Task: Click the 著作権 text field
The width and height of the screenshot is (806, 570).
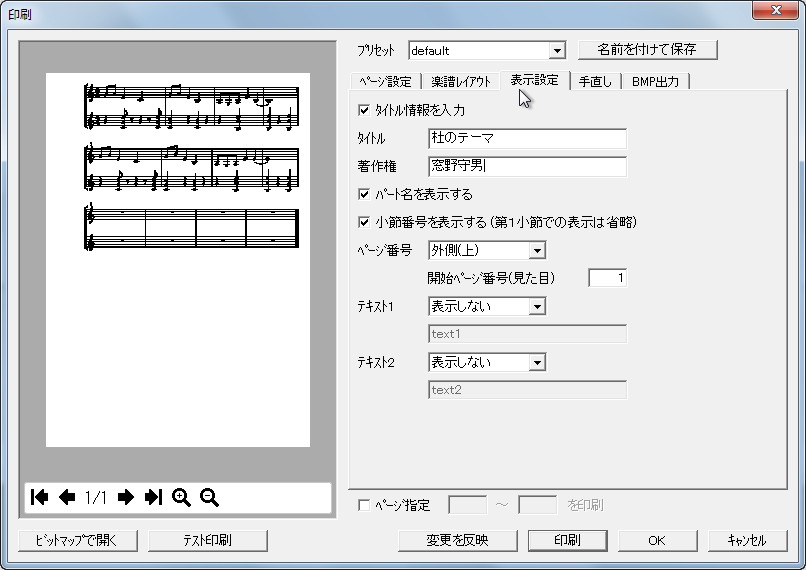Action: point(527,166)
